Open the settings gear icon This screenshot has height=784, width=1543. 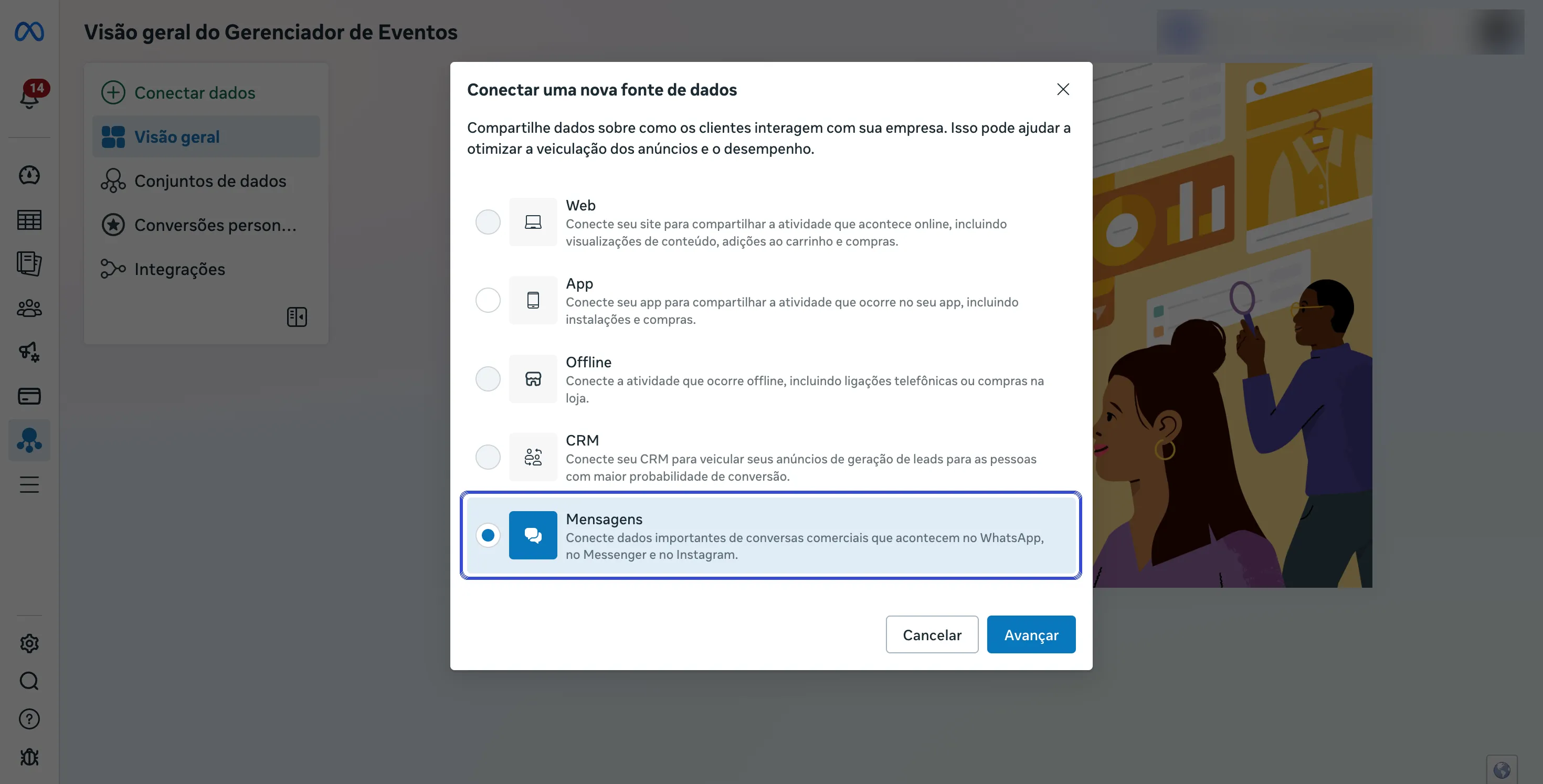29,643
